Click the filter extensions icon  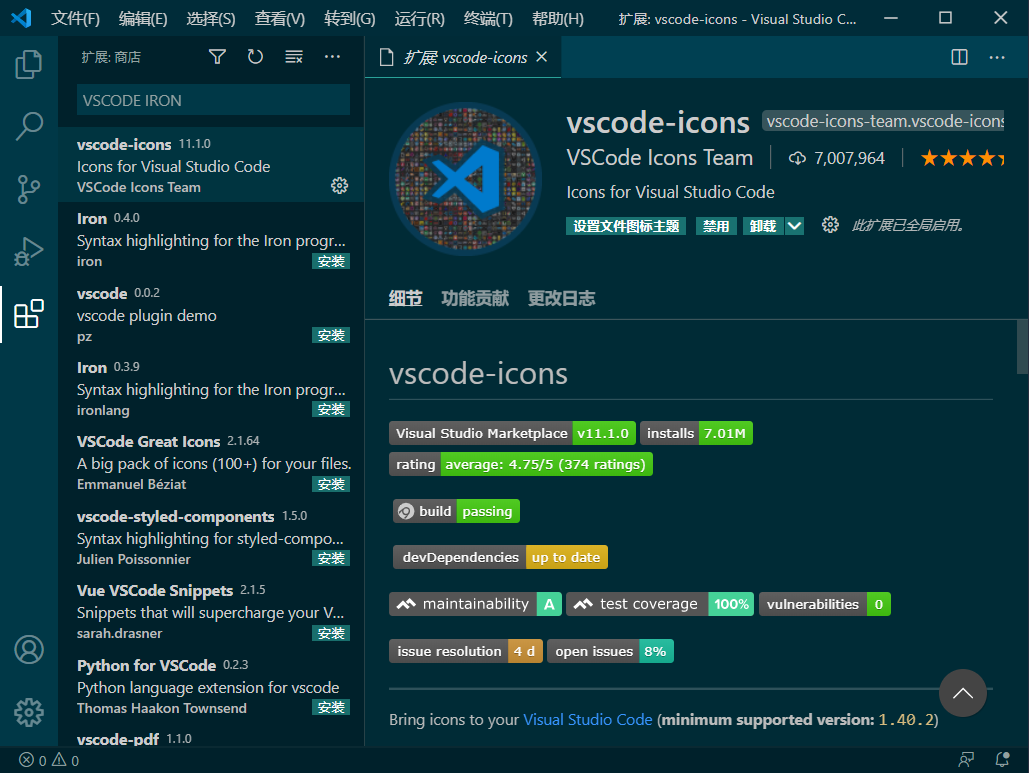pyautogui.click(x=217, y=57)
